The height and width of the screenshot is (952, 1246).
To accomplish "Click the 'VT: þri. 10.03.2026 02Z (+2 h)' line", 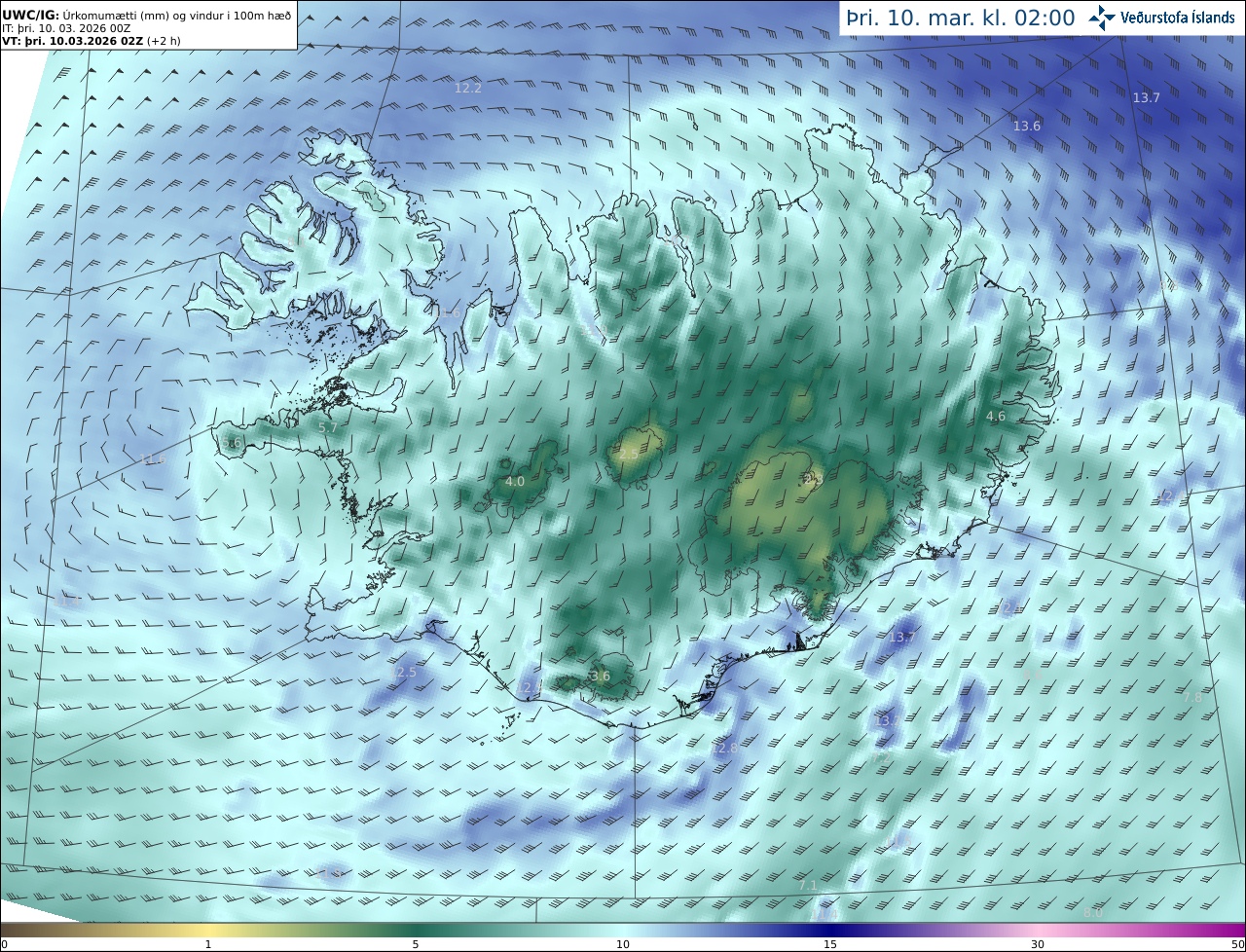I will click(x=91, y=41).
